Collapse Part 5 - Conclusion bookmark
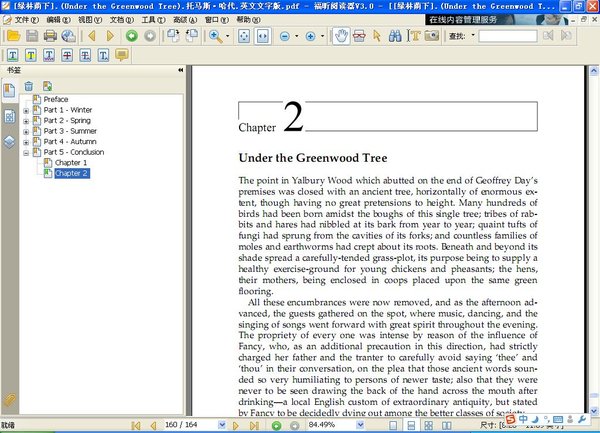 tap(26, 153)
